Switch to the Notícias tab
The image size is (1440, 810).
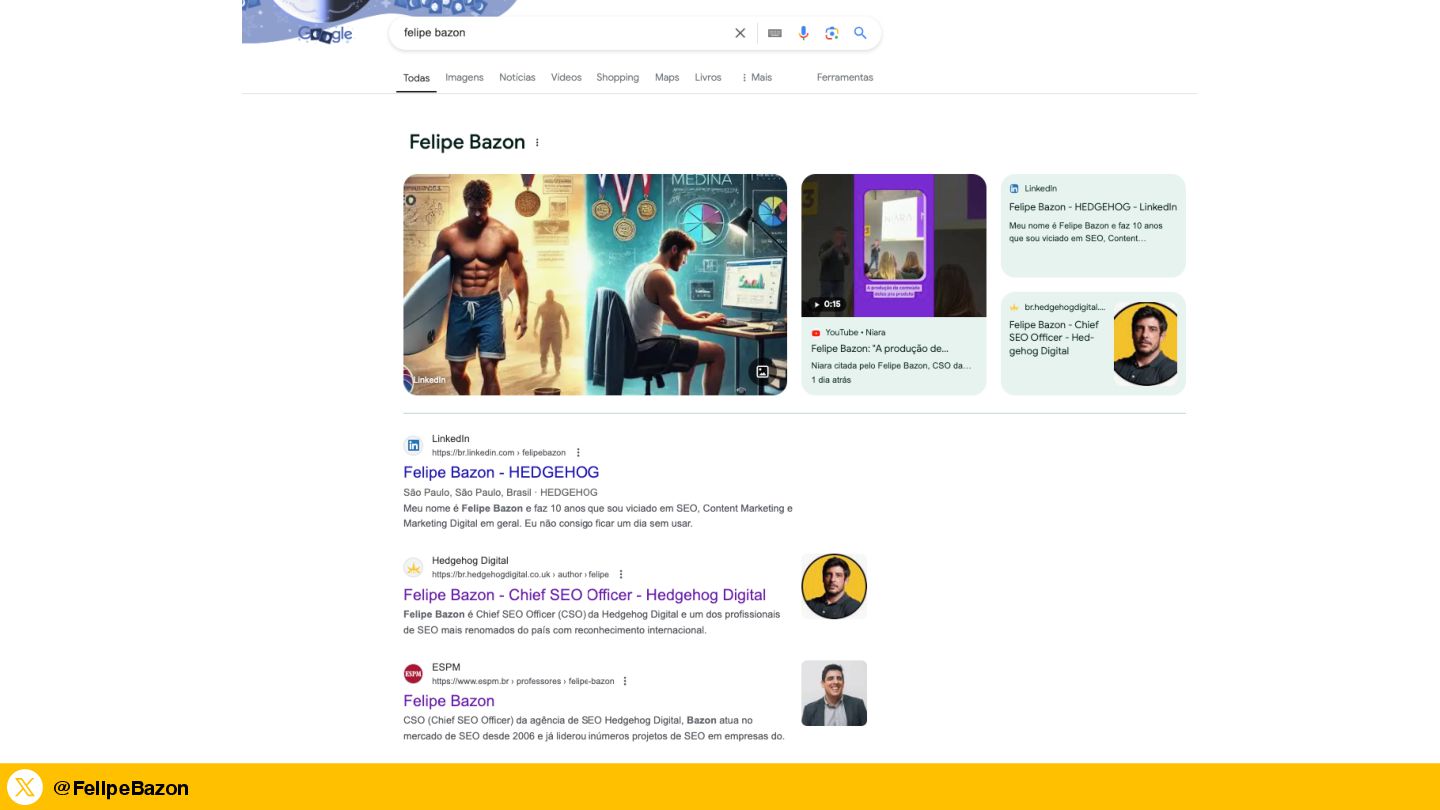(517, 77)
